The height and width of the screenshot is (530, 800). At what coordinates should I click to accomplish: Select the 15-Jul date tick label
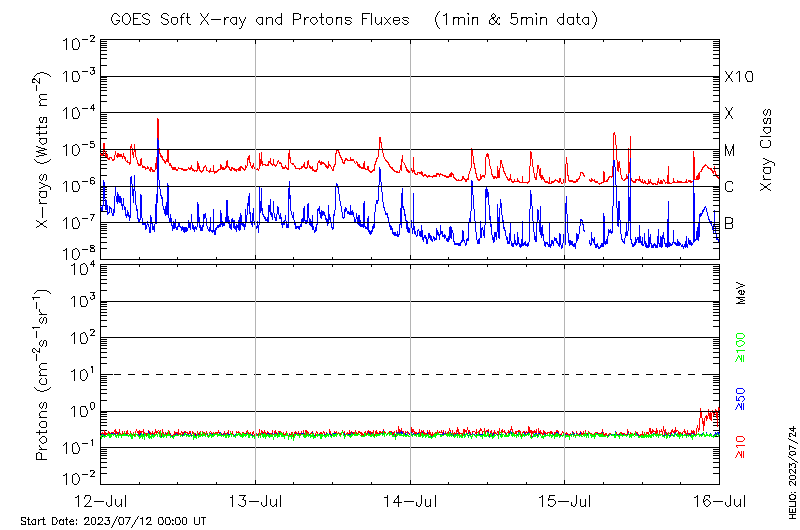[x=565, y=498]
